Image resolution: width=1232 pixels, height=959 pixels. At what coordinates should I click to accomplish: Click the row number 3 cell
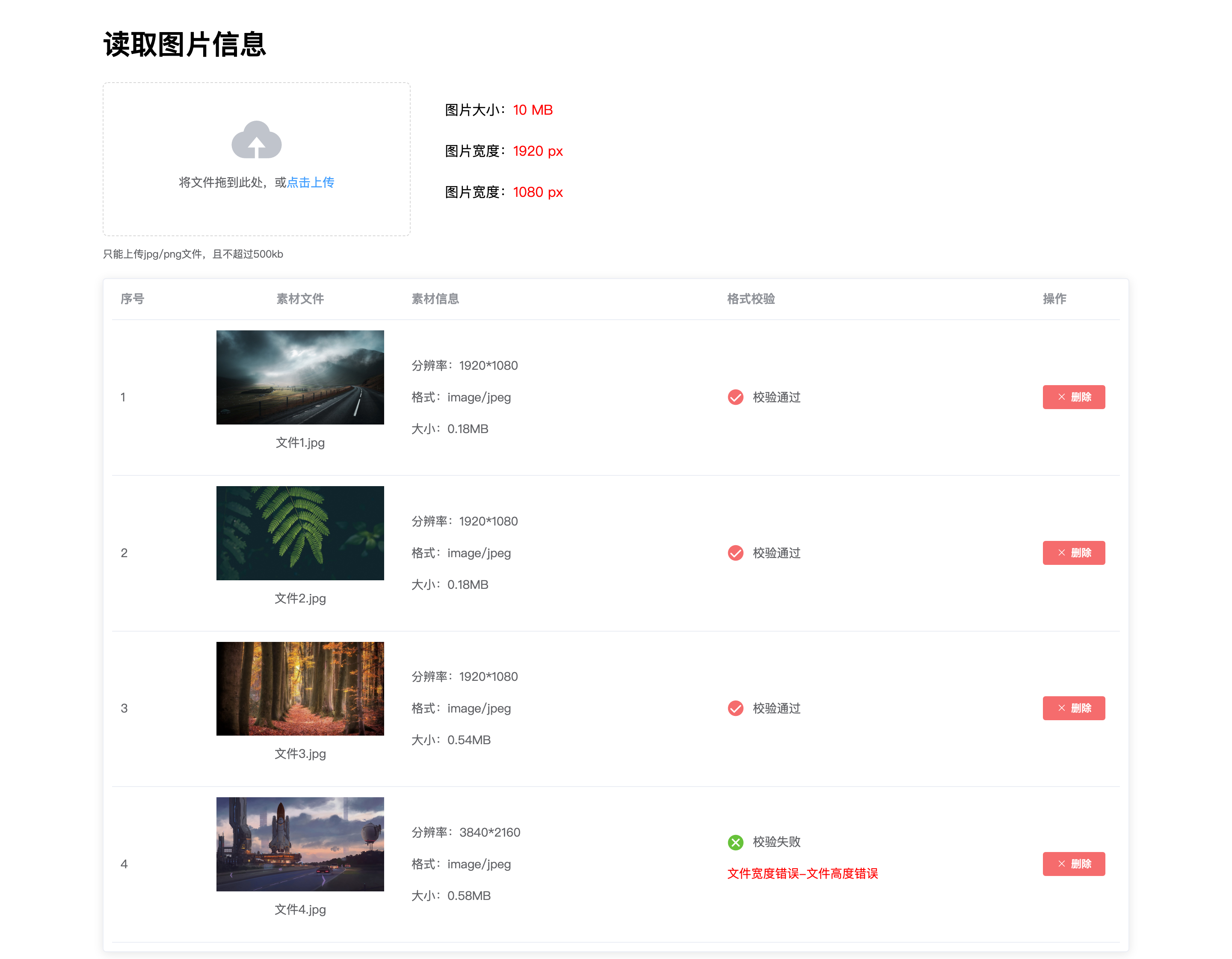coord(124,708)
